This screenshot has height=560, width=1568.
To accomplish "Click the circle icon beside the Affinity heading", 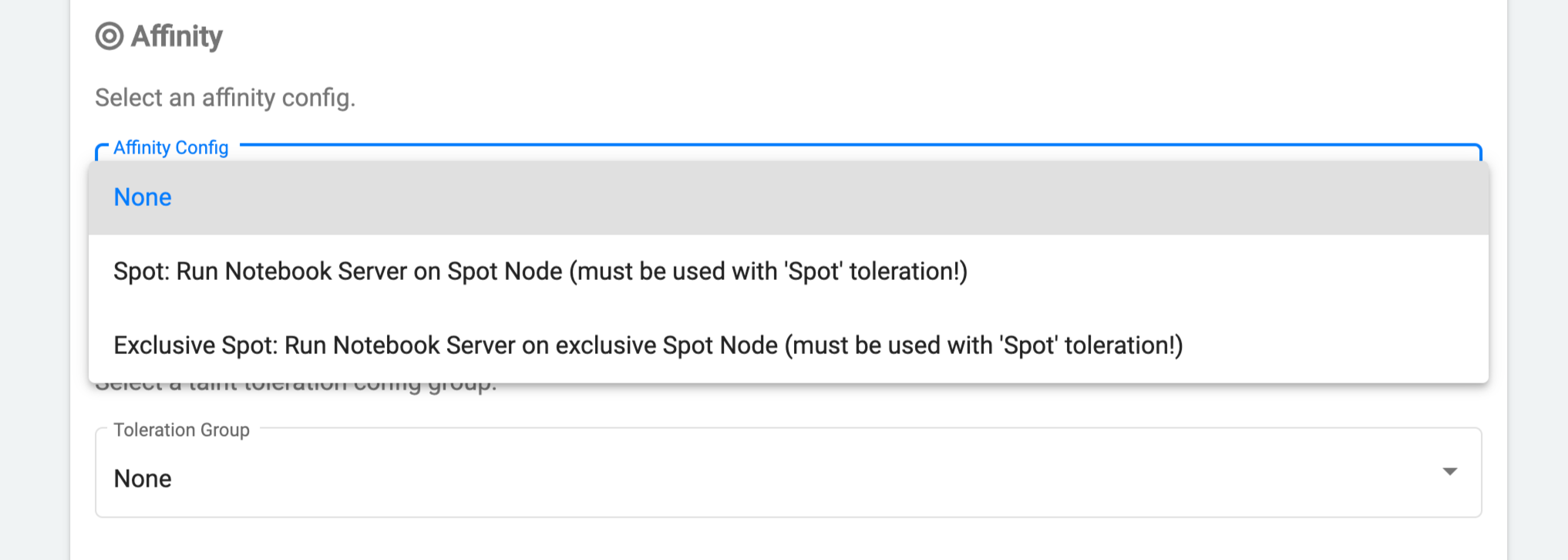I will [109, 35].
